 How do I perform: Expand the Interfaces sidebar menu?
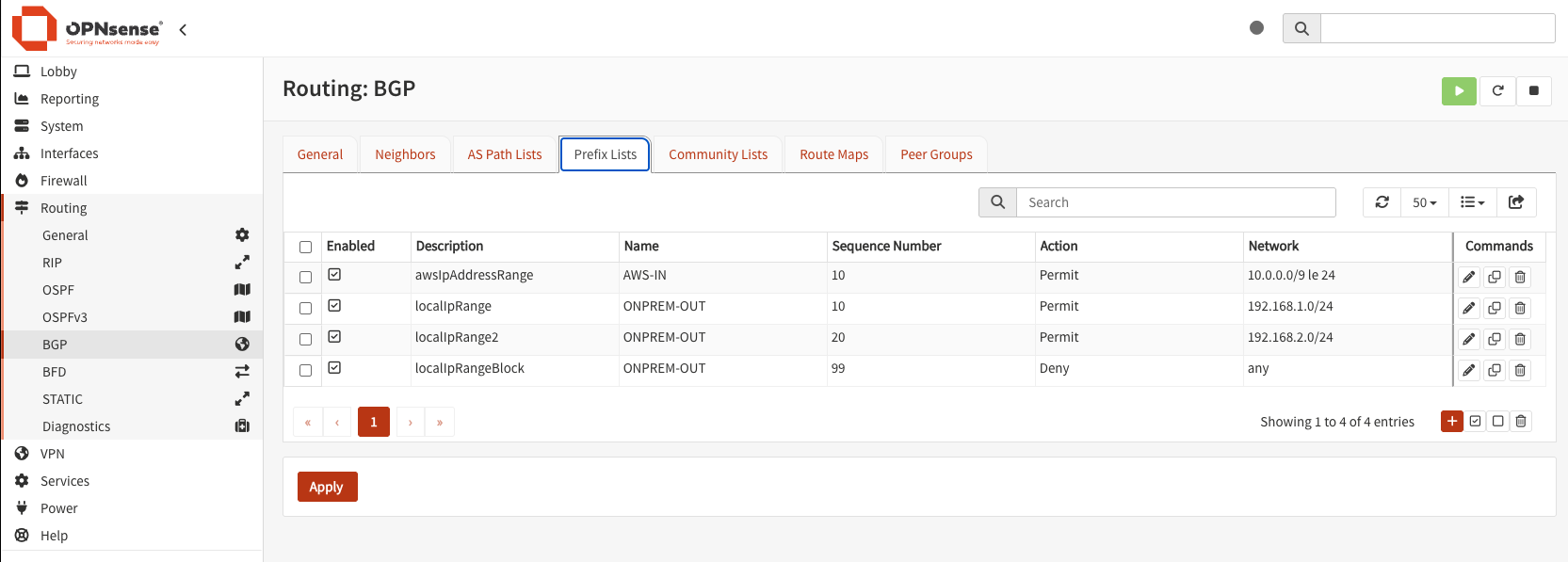(x=132, y=153)
